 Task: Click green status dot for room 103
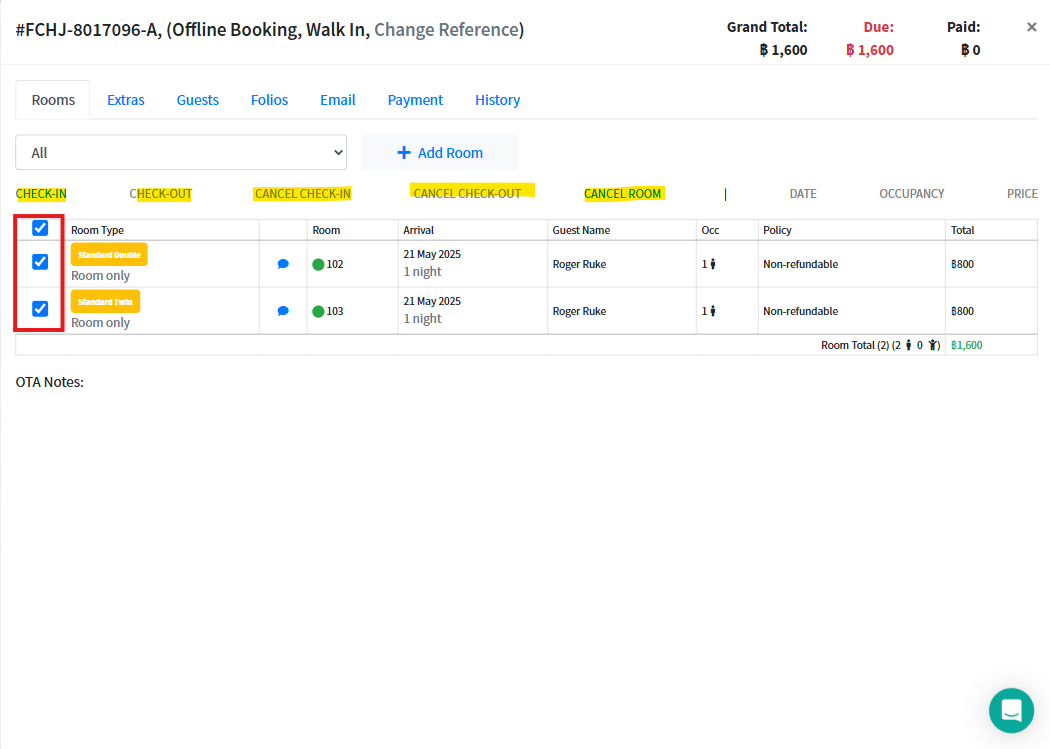pyautogui.click(x=318, y=311)
